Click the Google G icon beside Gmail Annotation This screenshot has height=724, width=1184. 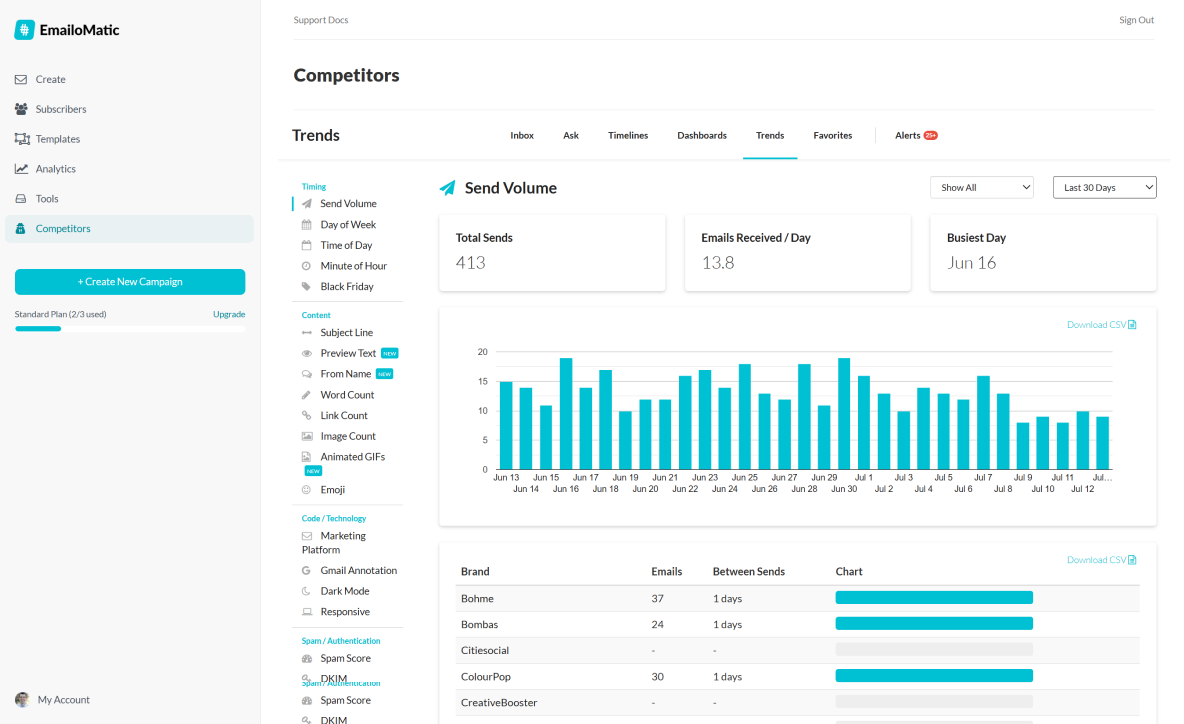[x=307, y=571]
